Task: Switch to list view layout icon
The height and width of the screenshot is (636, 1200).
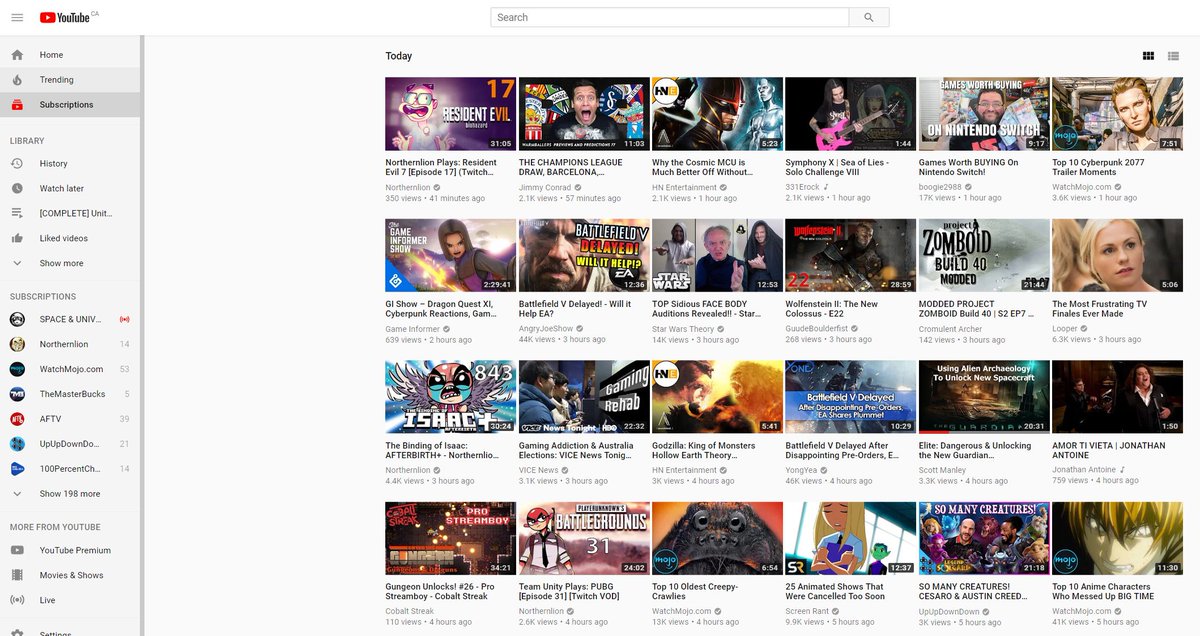Action: [1174, 56]
